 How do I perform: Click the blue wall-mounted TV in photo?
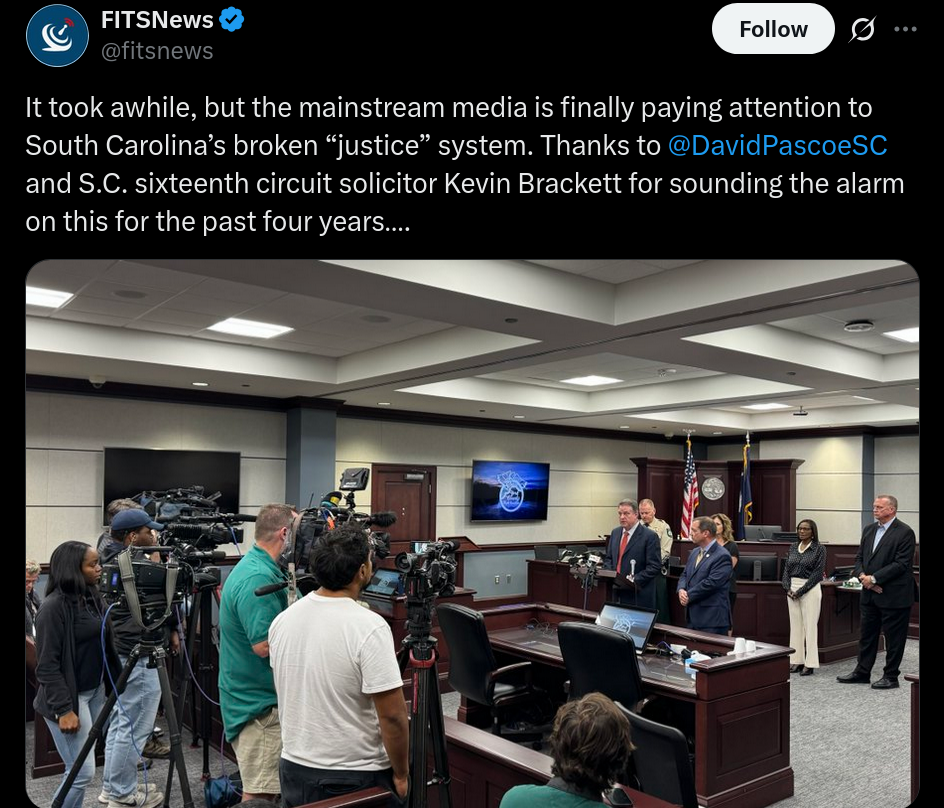(x=510, y=490)
